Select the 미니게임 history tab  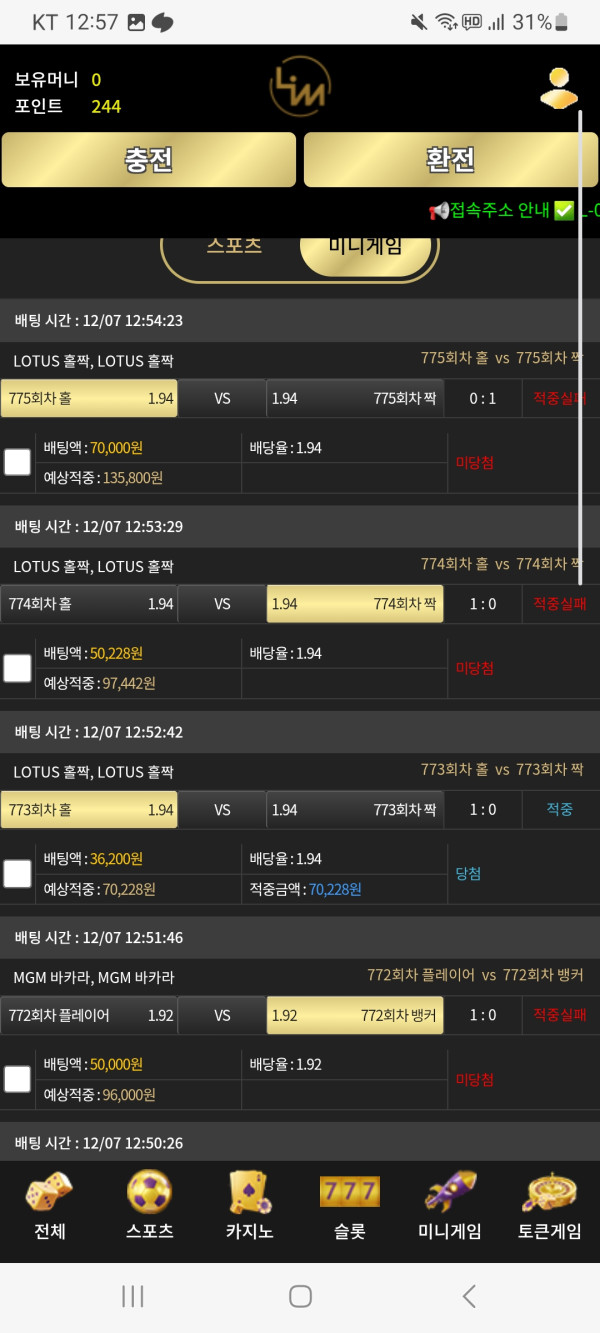click(365, 248)
